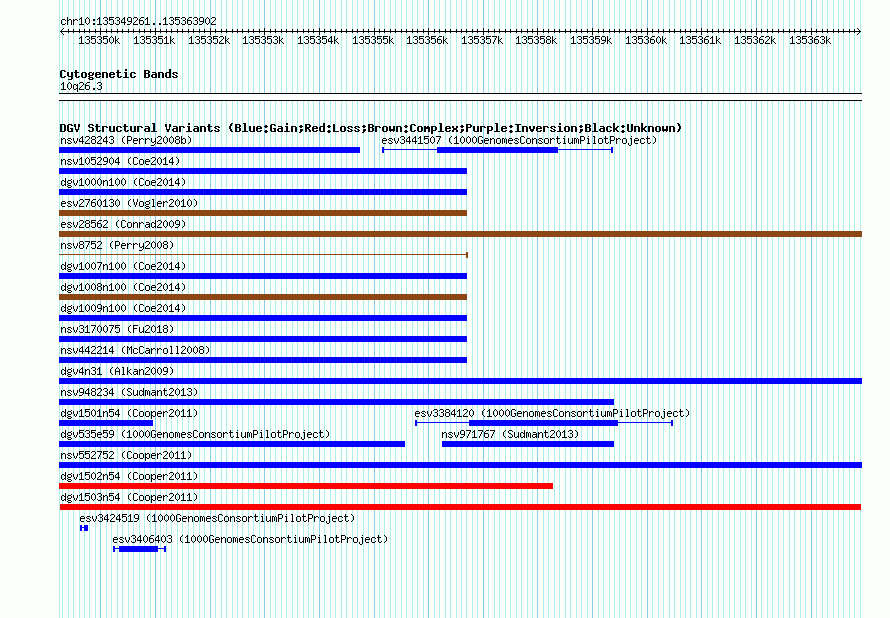Open dgv1503n54 (Cooper2011) label
The height and width of the screenshot is (618, 890).
click(129, 497)
